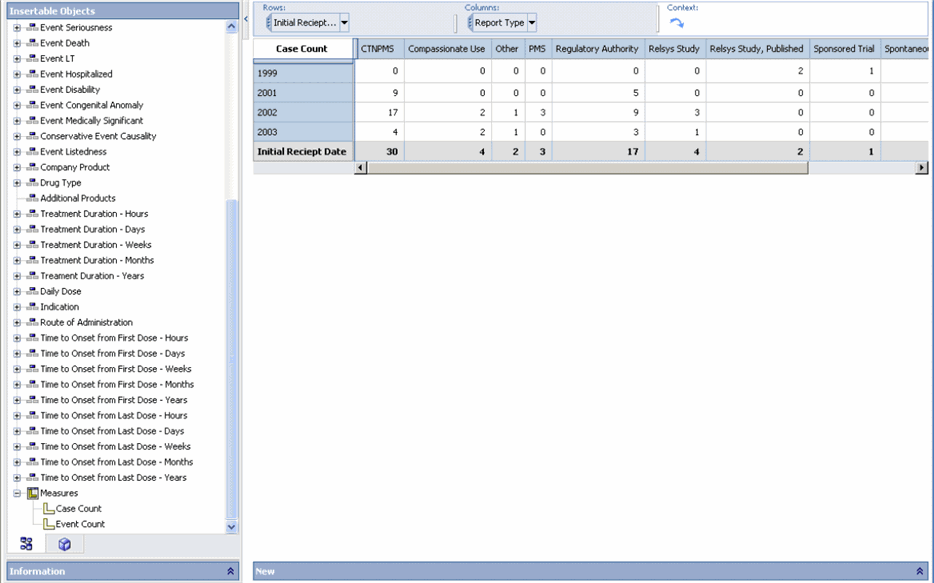This screenshot has height=583, width=934.
Task: Click the Measures folder icon
Action: tap(33, 493)
